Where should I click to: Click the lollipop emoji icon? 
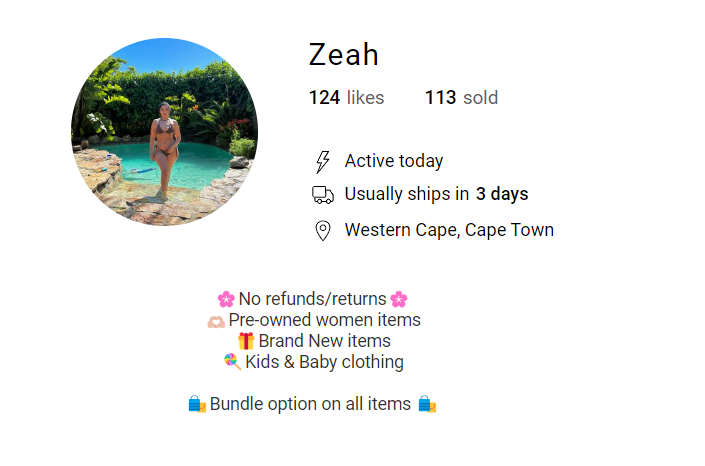tap(233, 362)
